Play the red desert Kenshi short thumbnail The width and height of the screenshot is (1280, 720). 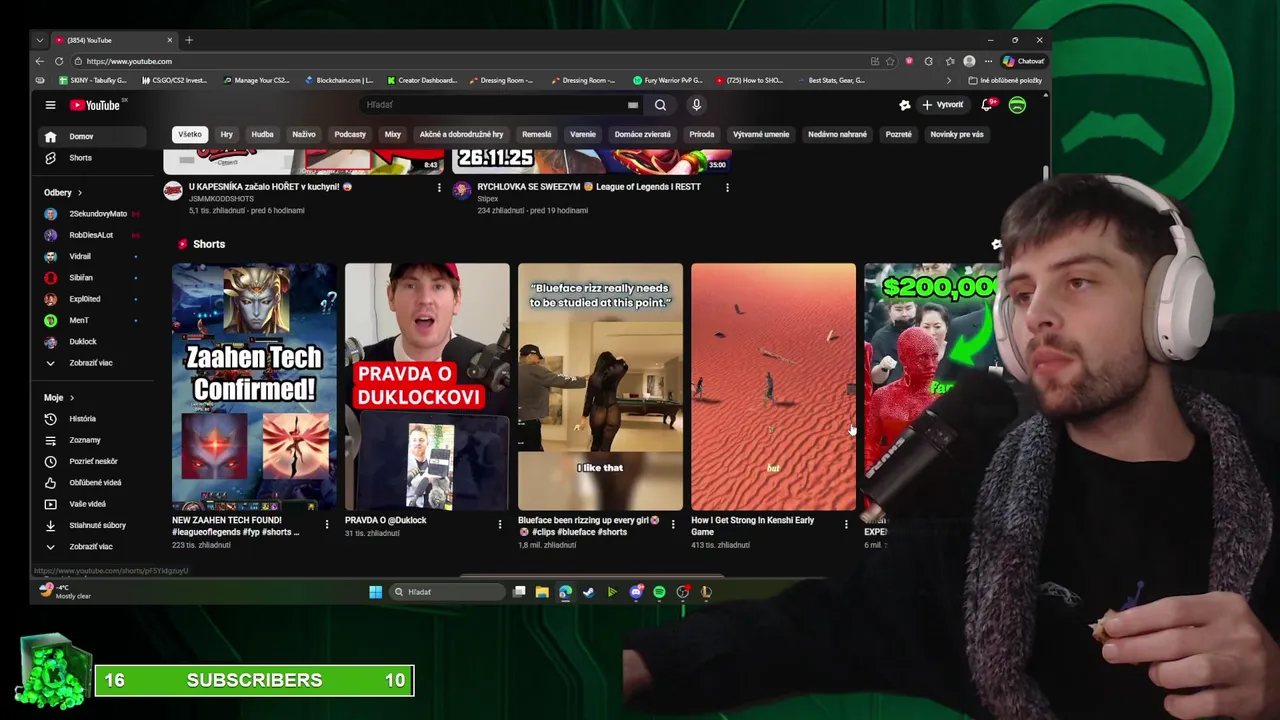(773, 387)
